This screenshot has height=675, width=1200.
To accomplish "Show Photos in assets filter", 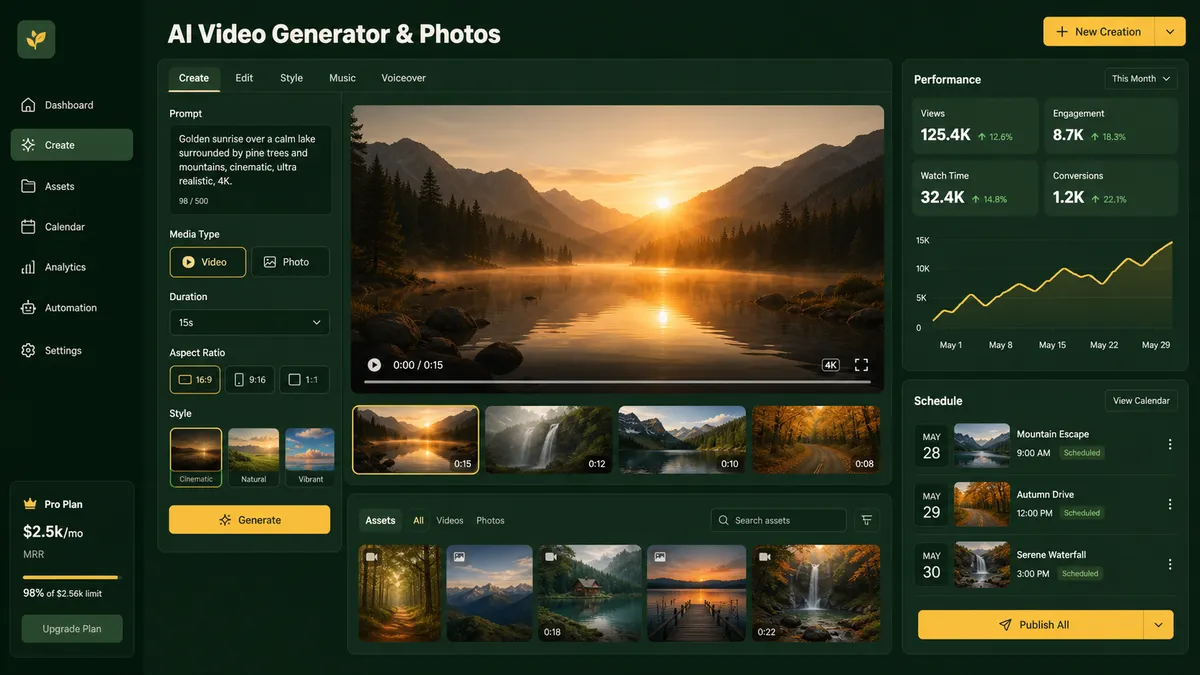I will pos(490,520).
